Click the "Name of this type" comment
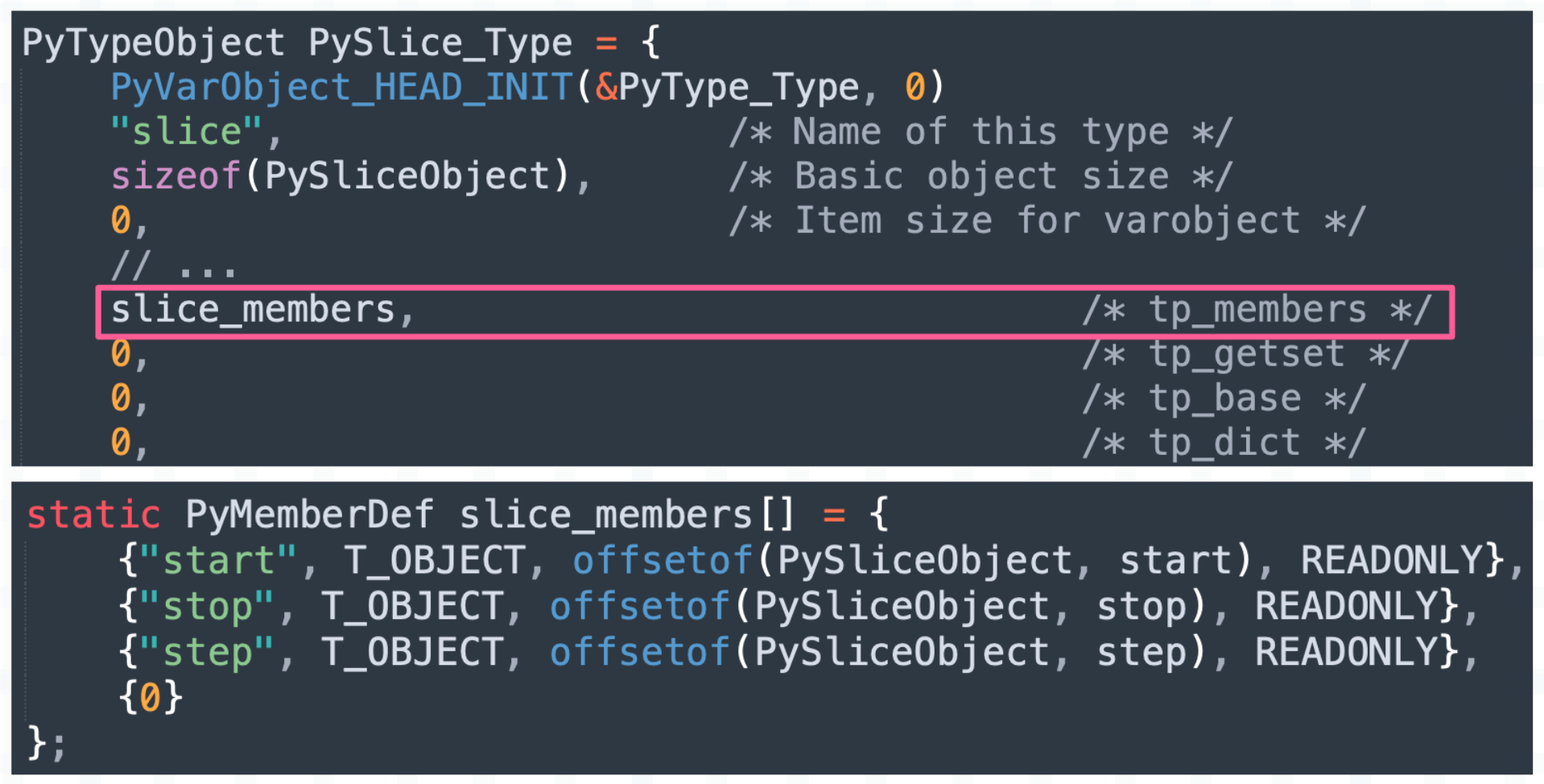This screenshot has height=784, width=1544. pos(981,131)
